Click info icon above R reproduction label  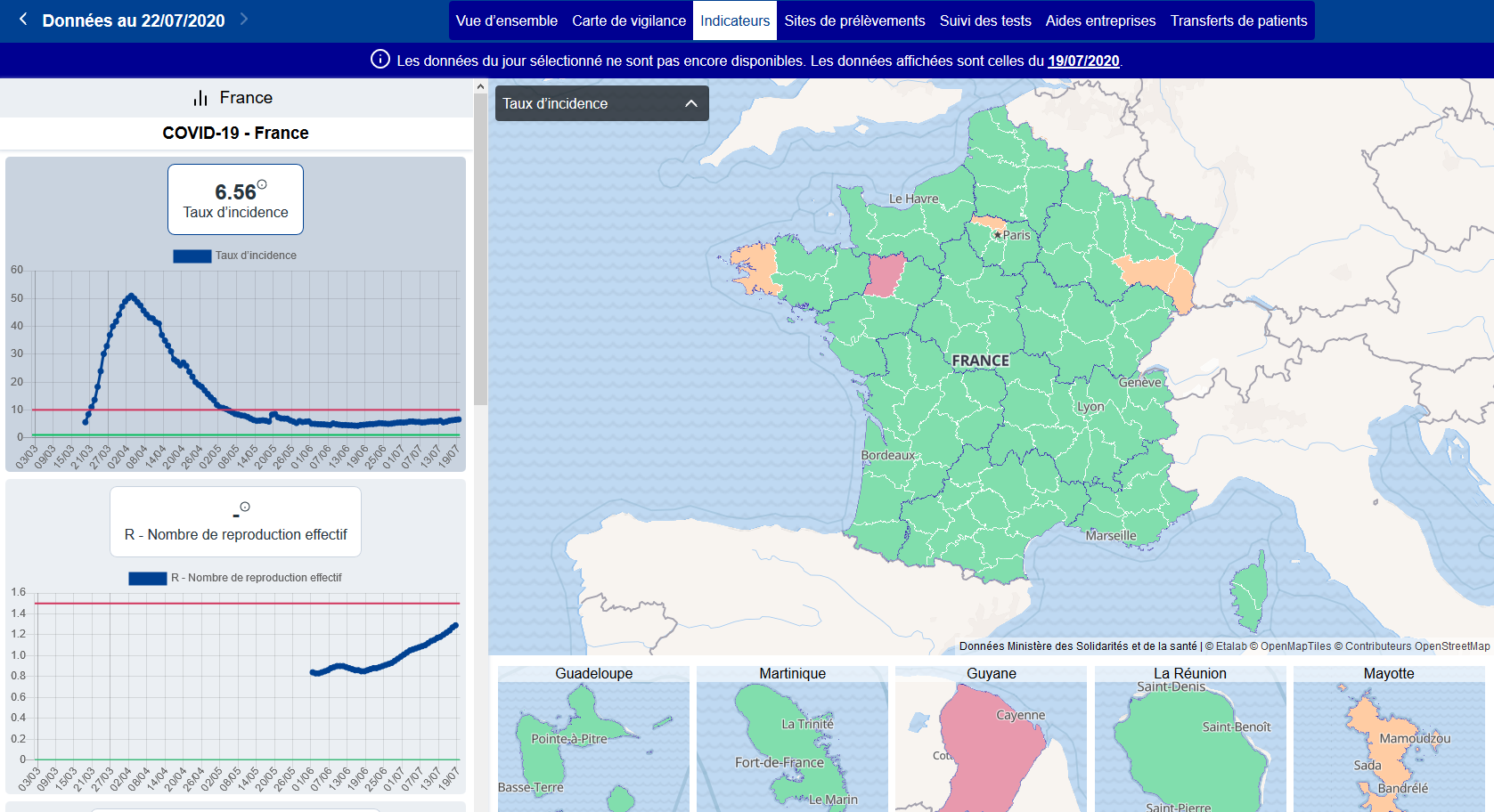(245, 507)
